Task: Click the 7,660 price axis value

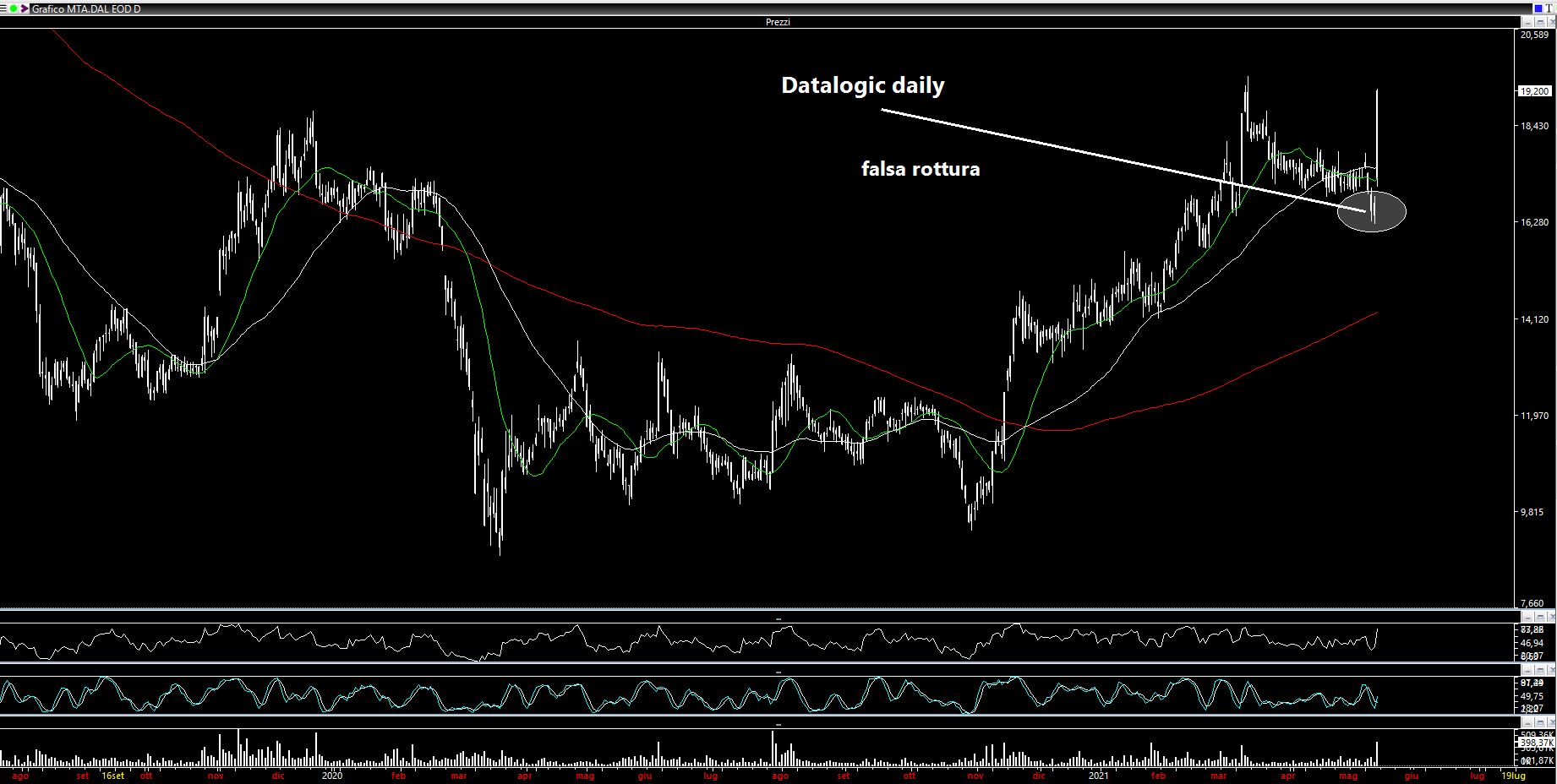Action: click(x=1532, y=603)
